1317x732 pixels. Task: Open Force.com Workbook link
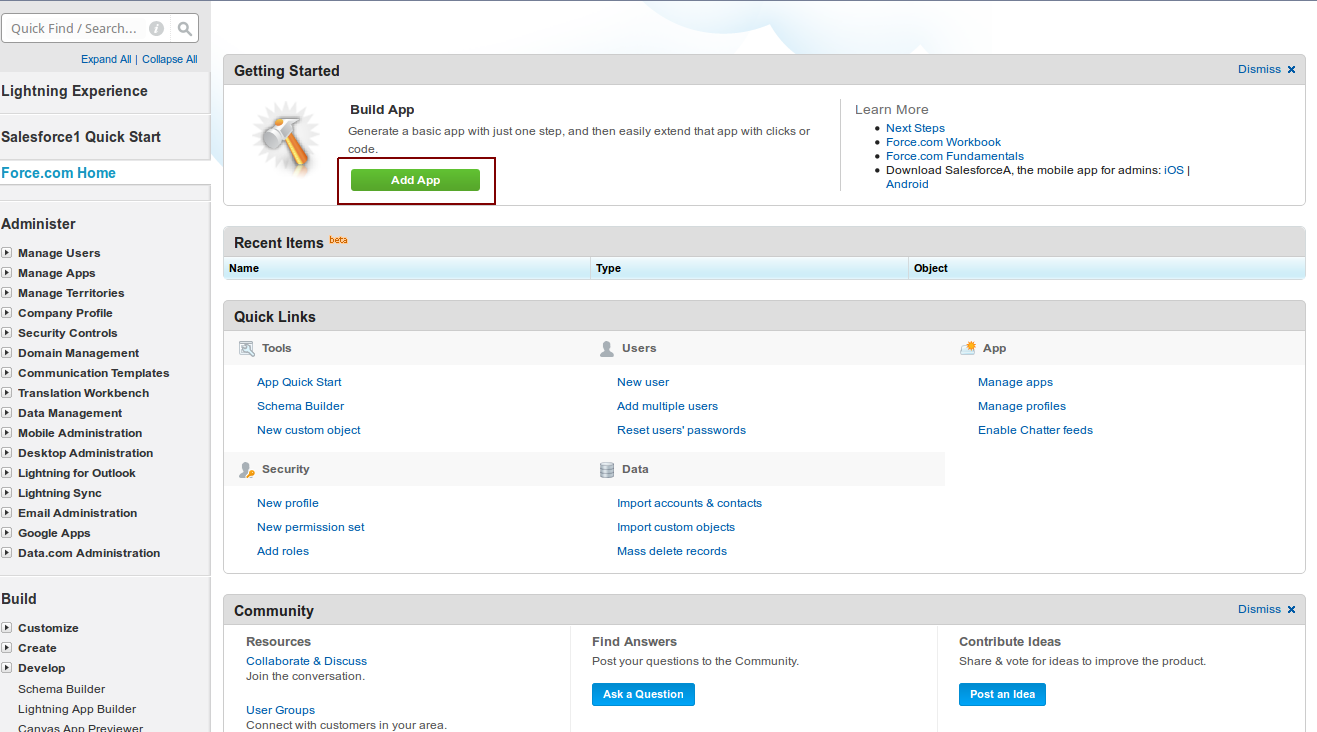[x=943, y=142]
